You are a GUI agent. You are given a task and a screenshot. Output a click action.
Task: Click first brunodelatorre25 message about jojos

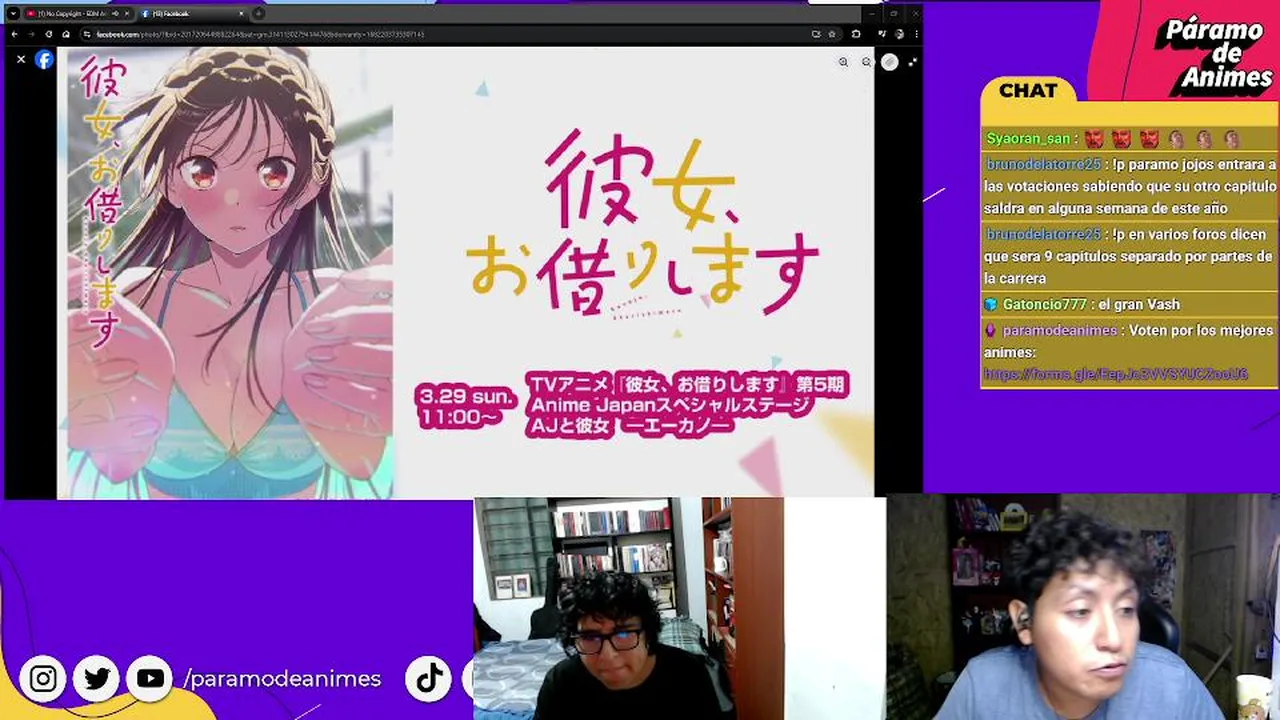(x=1130, y=186)
